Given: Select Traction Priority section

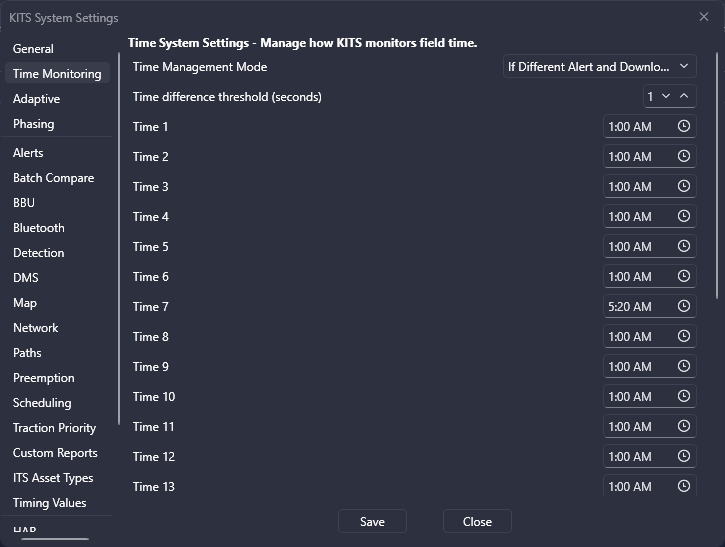Looking at the screenshot, I should click(x=55, y=427).
